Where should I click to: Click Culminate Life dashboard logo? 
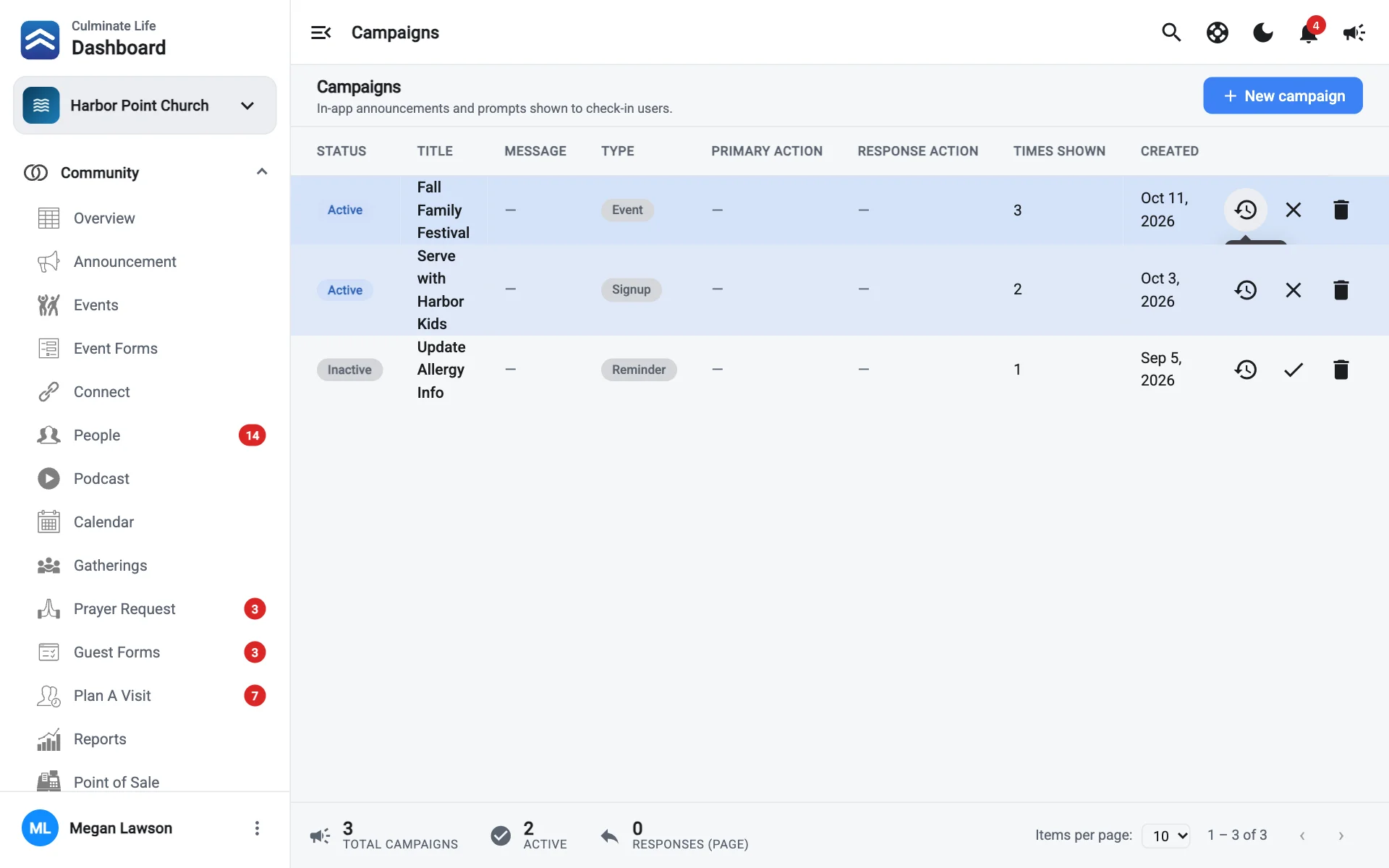[41, 39]
